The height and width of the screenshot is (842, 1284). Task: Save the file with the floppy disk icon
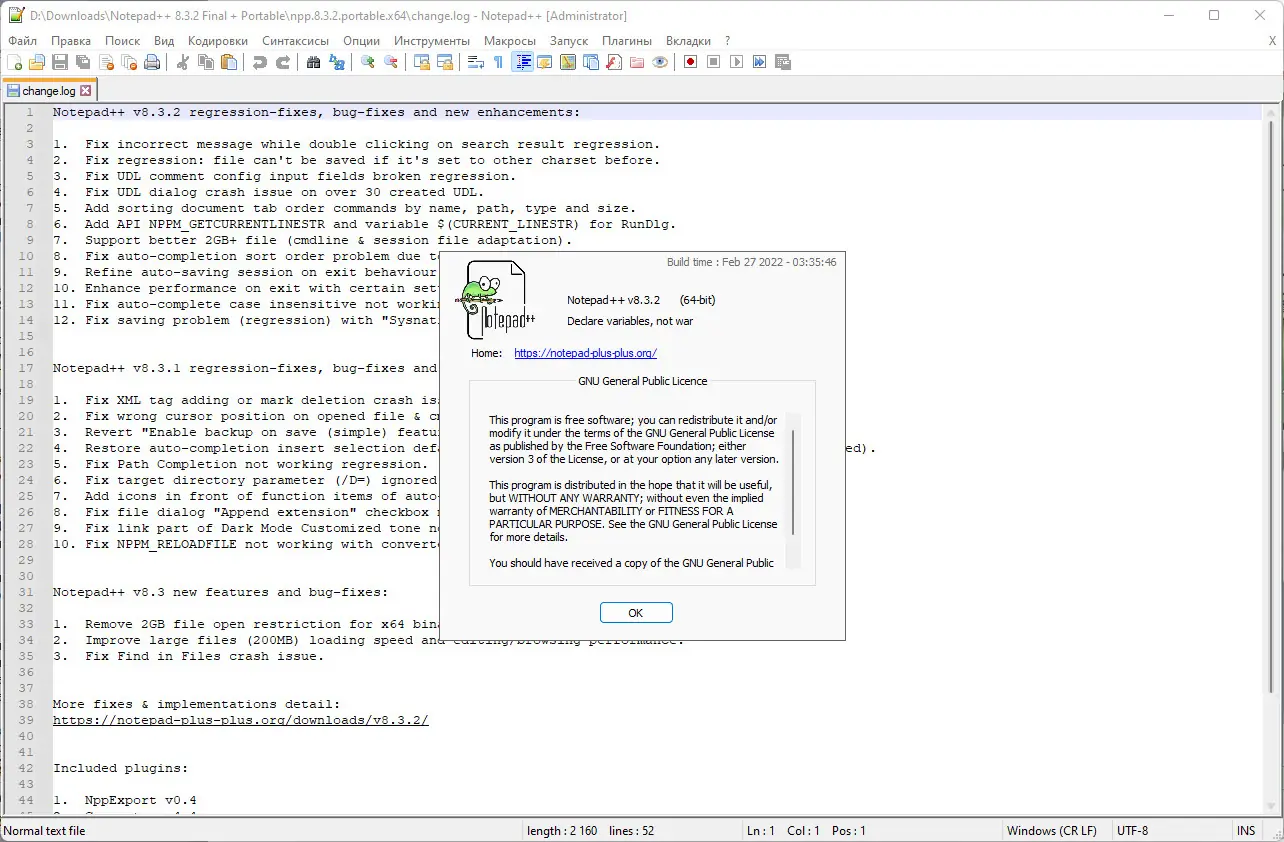(60, 62)
